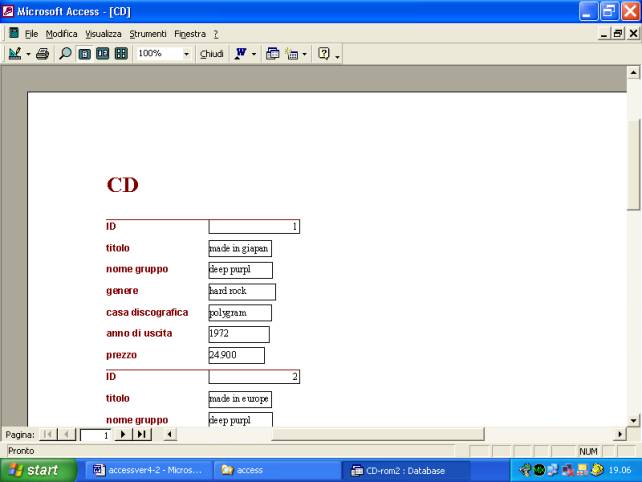
Task: Click the Pronto status bar text
Action: tap(21, 451)
